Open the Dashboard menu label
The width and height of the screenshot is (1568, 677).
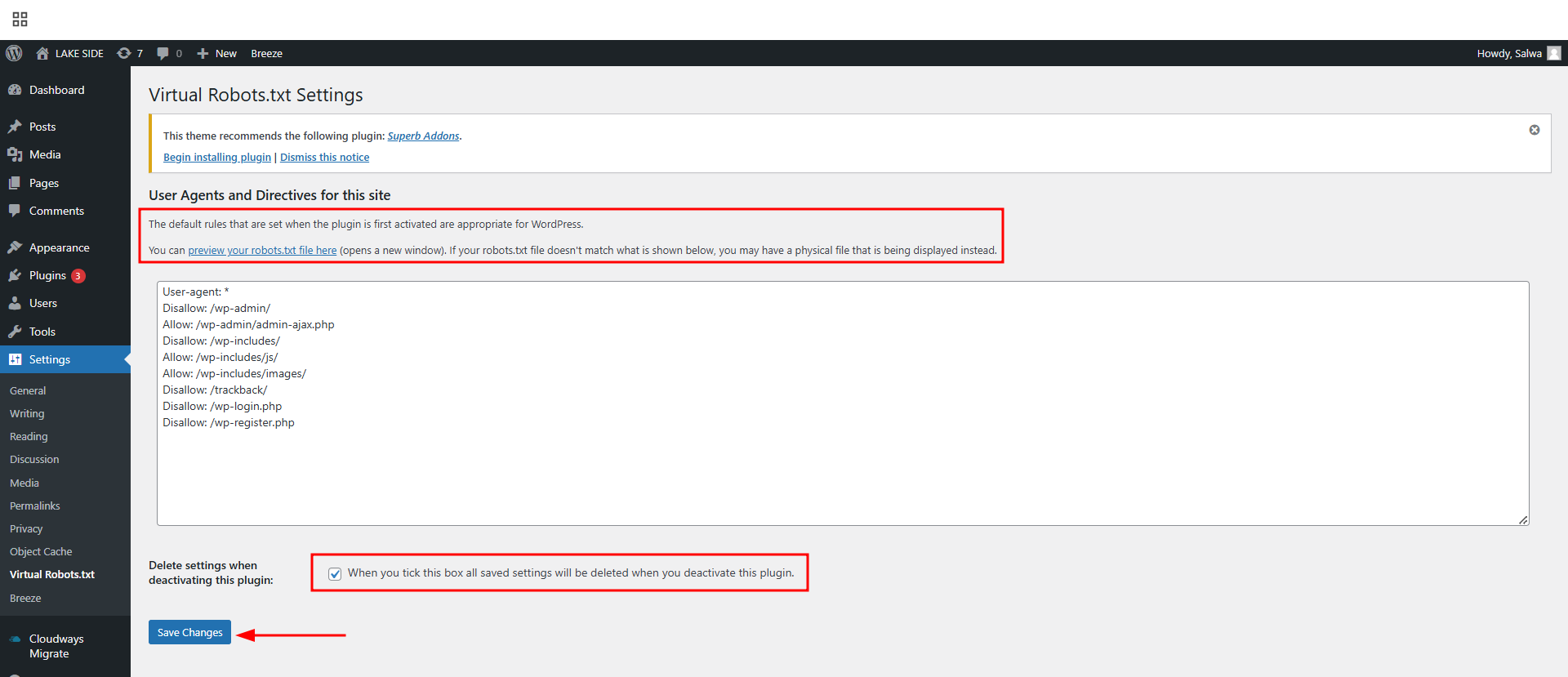click(56, 90)
